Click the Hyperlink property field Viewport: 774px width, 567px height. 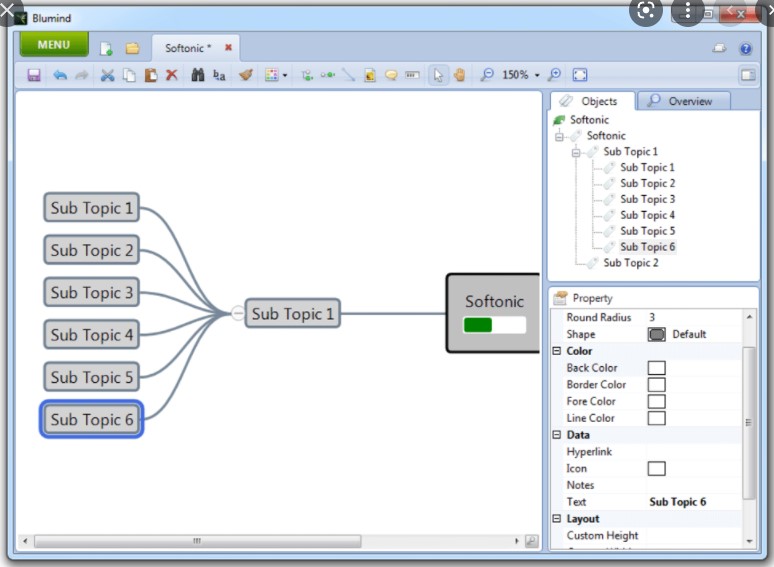[x=694, y=452]
